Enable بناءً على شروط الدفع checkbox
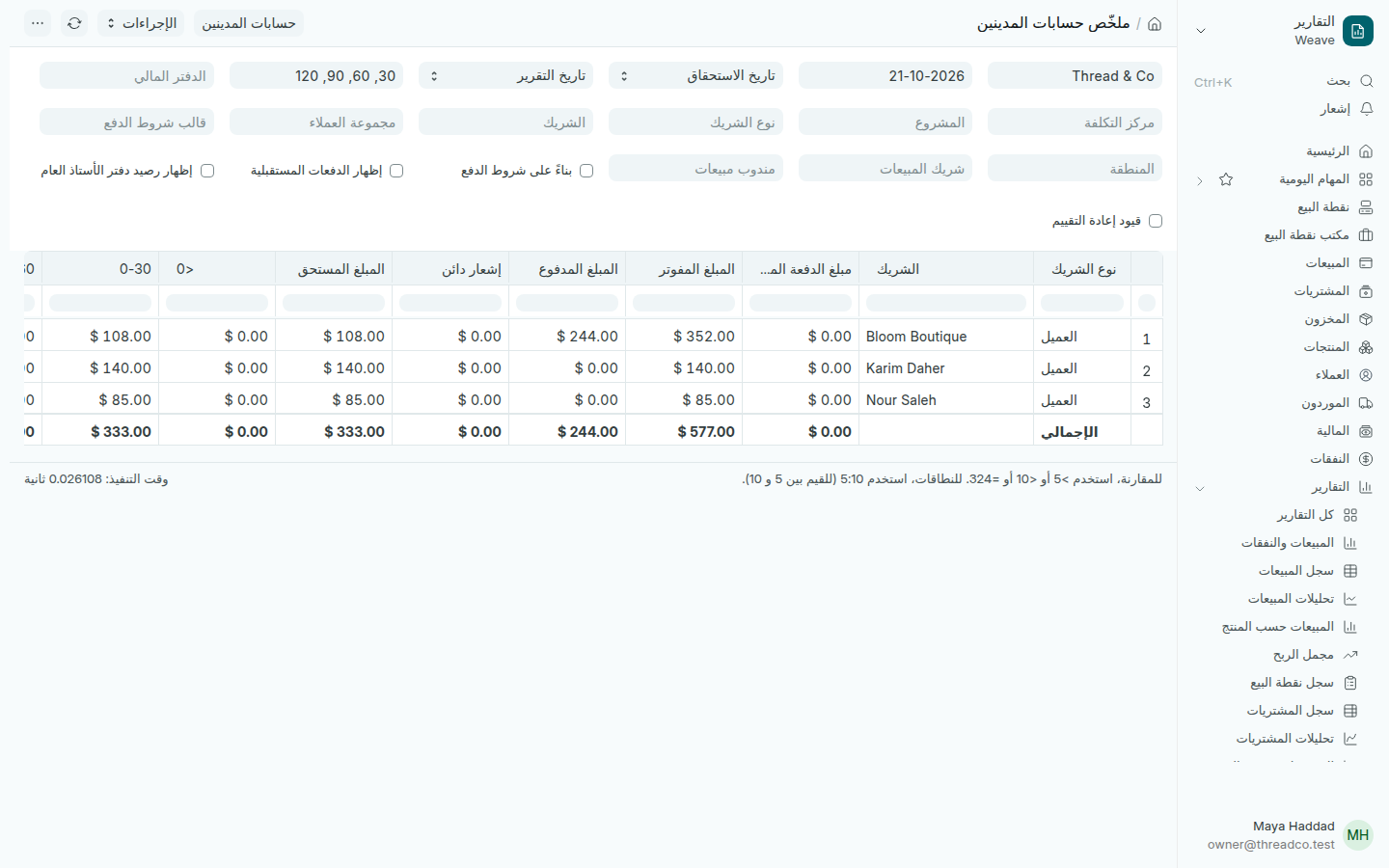This screenshot has width=1389, height=868. (586, 171)
